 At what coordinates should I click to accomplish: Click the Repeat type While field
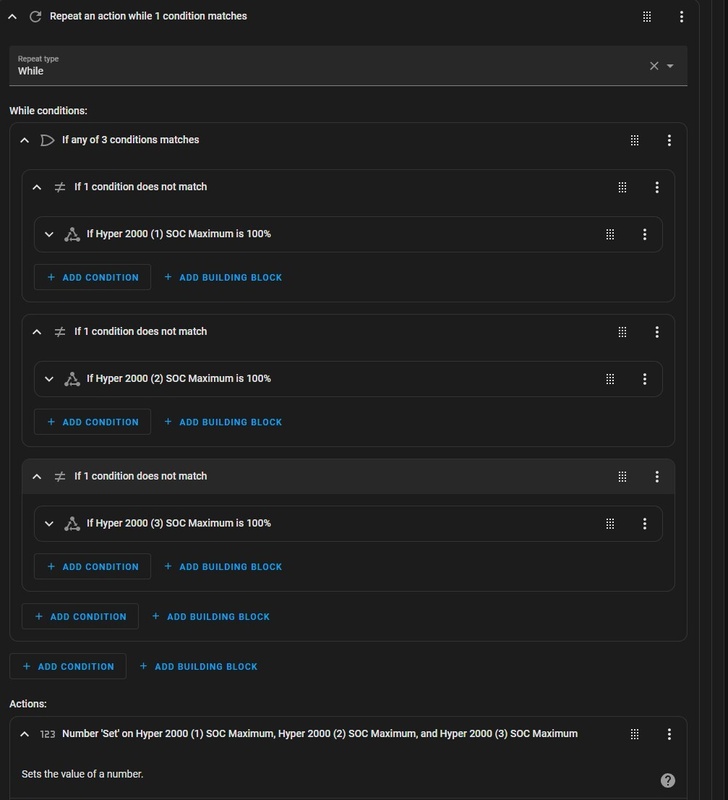[x=348, y=66]
